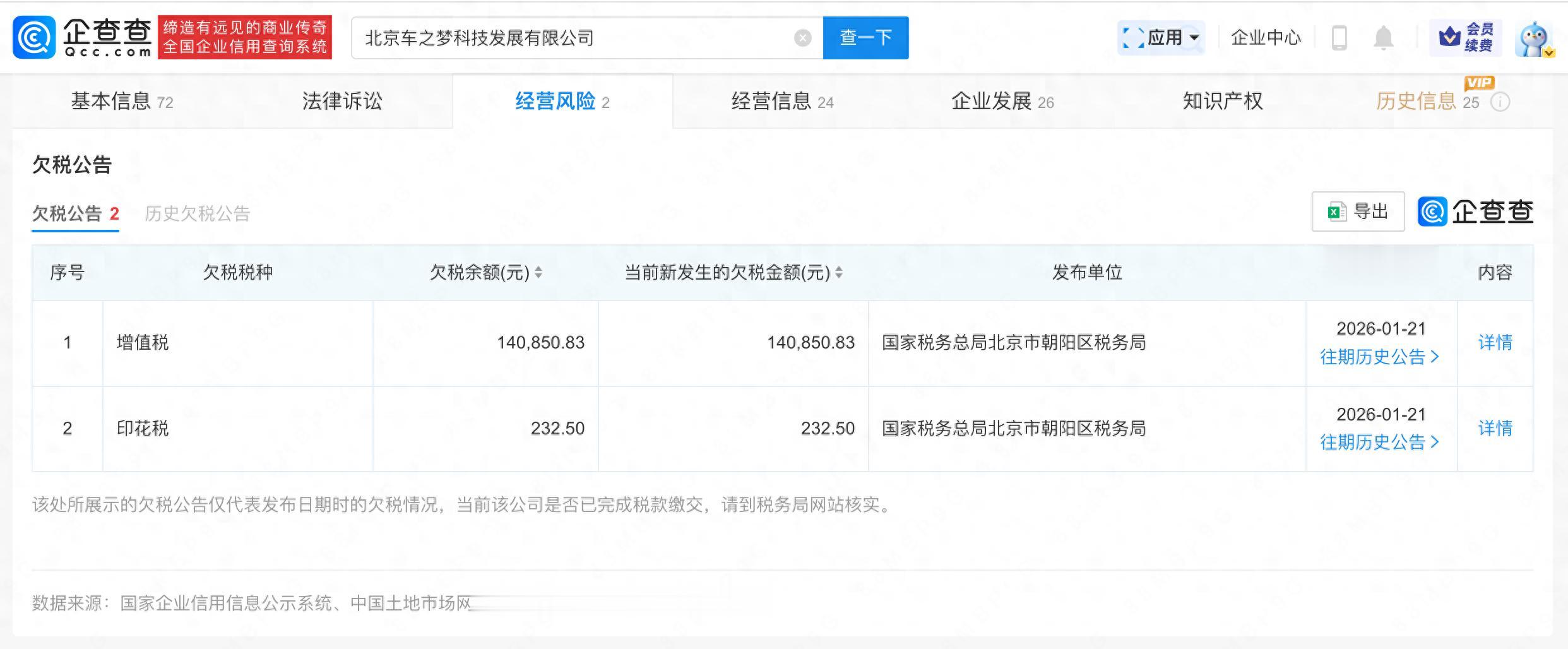The width and height of the screenshot is (1568, 649).
Task: Click the 序号 column header
Action: tap(68, 273)
